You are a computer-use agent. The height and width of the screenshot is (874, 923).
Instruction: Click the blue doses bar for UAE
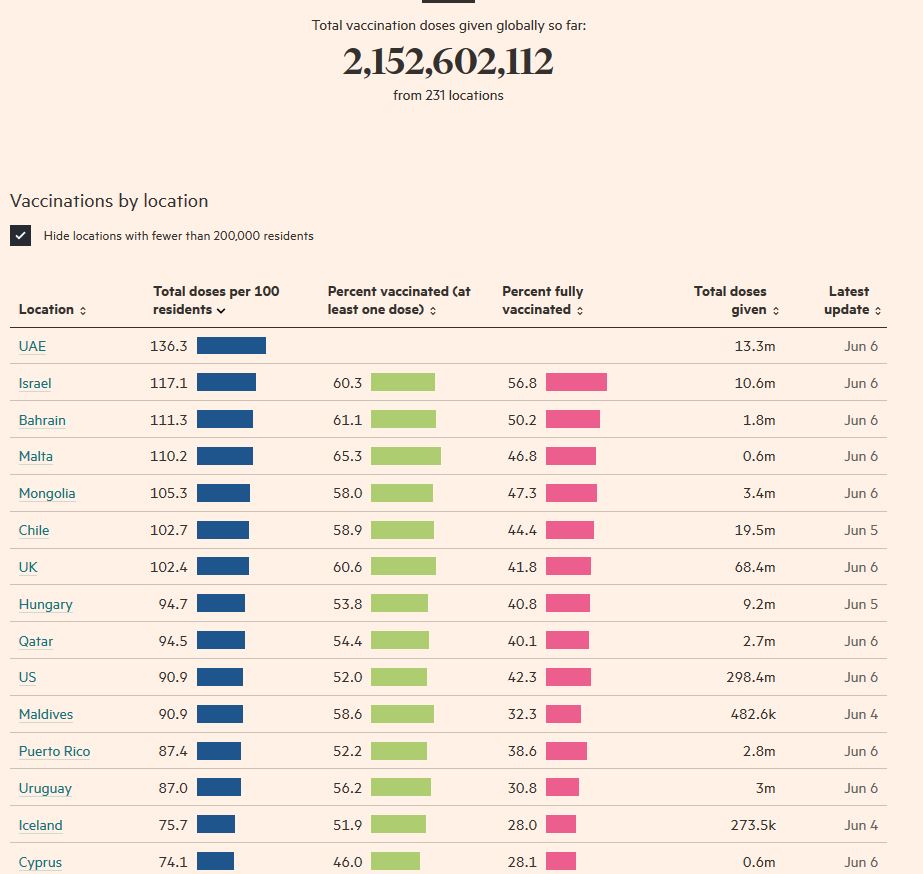point(231,346)
